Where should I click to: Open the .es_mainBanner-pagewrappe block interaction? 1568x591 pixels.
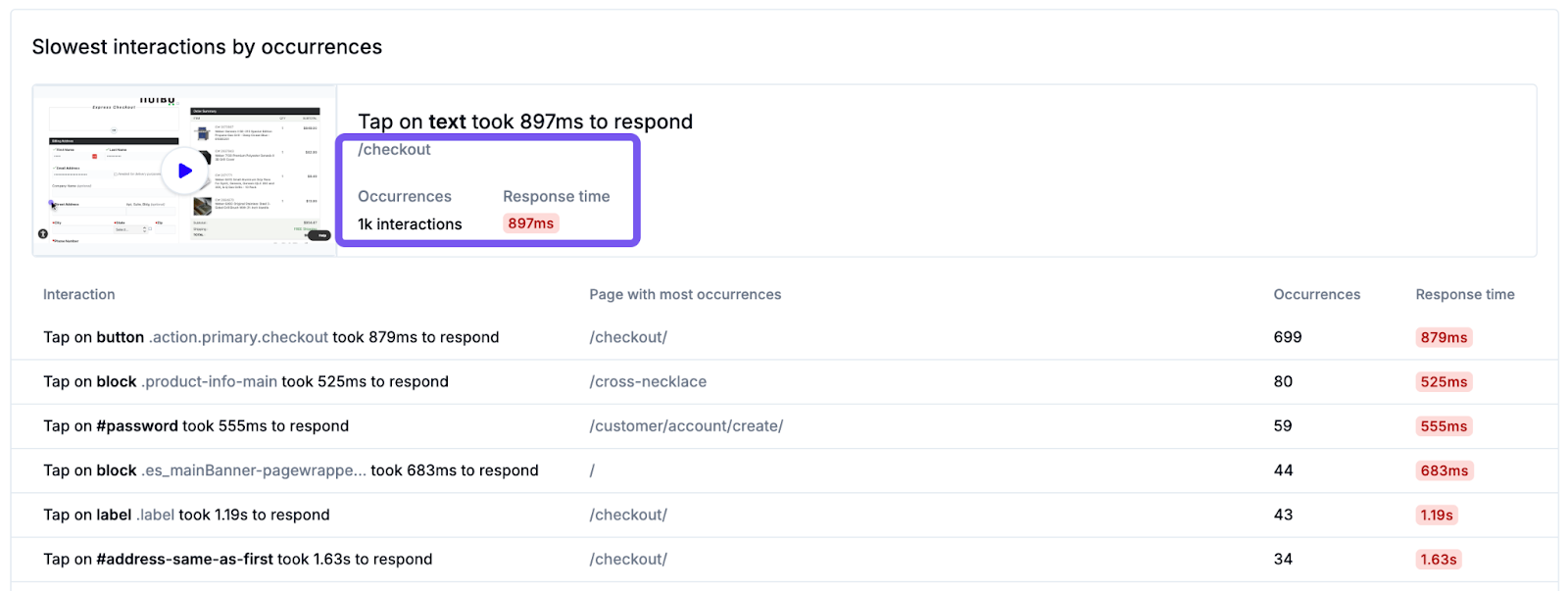(290, 470)
